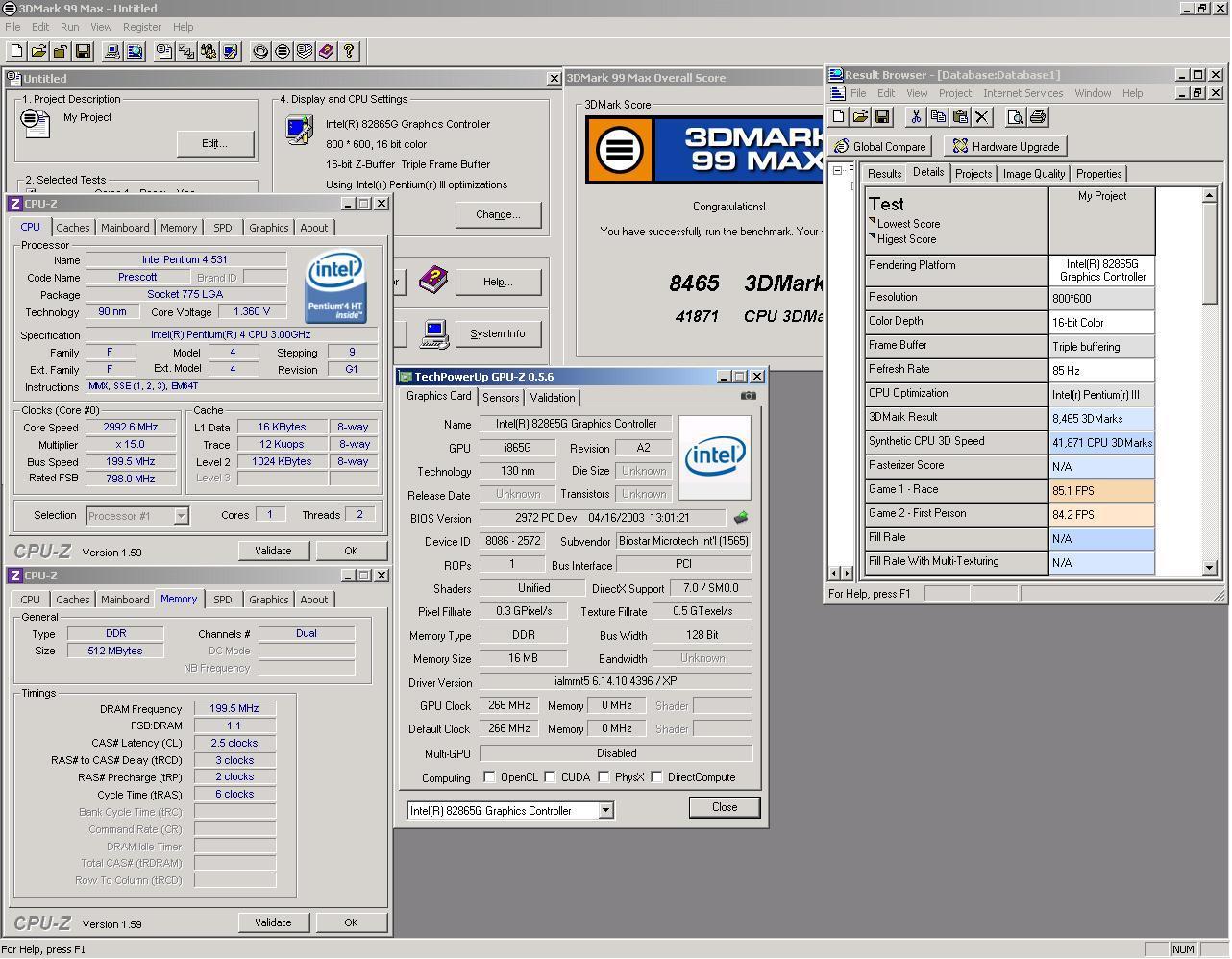Switch to Mainboard tab in upper CPU-Z window

coord(125,228)
